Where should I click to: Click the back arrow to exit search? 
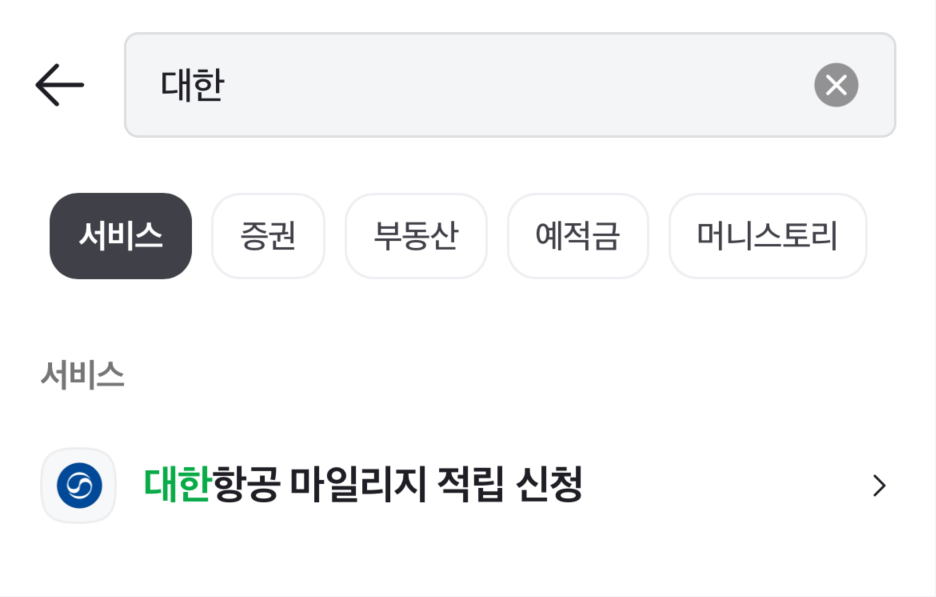(x=58, y=84)
